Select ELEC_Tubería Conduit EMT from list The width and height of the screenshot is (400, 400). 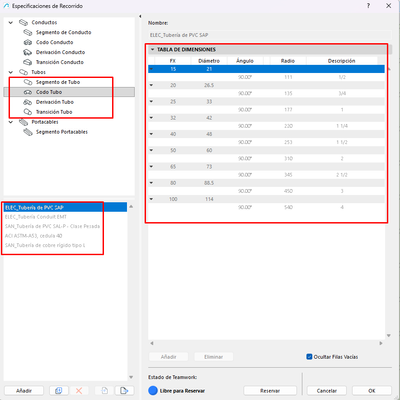pyautogui.click(x=36, y=217)
